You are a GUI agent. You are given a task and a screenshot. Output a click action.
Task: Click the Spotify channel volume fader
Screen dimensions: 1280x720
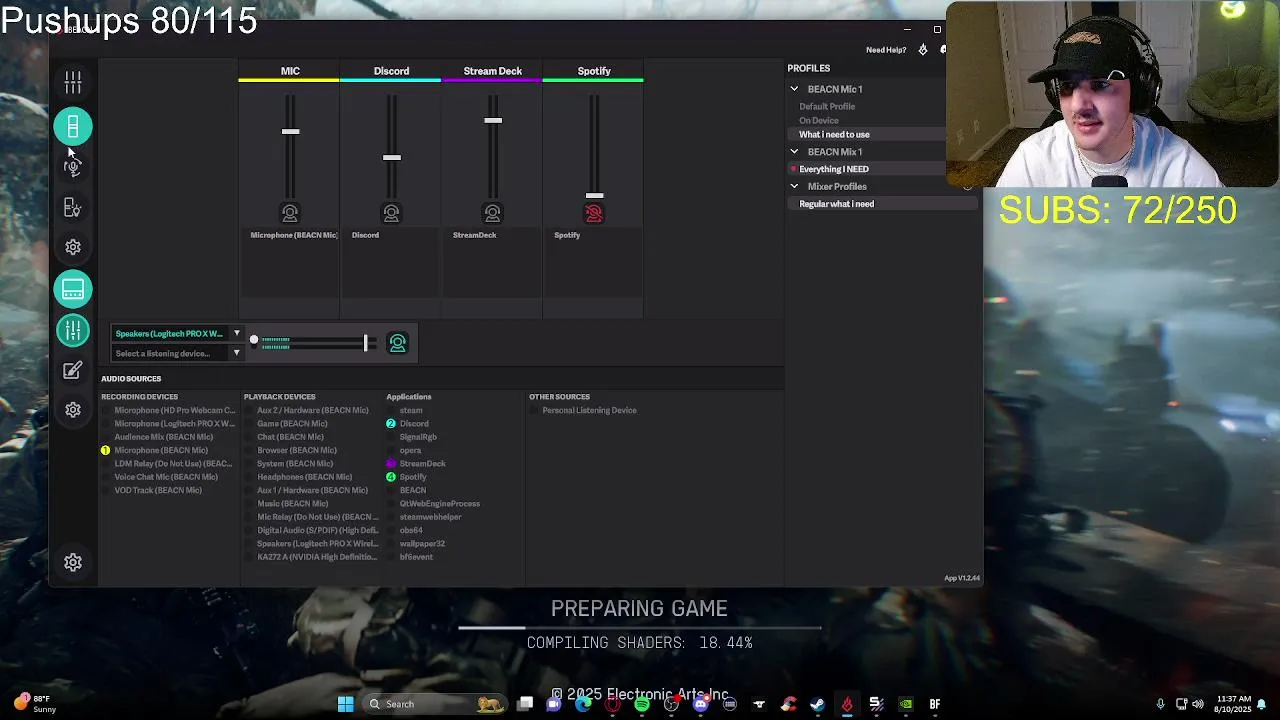[594, 196]
